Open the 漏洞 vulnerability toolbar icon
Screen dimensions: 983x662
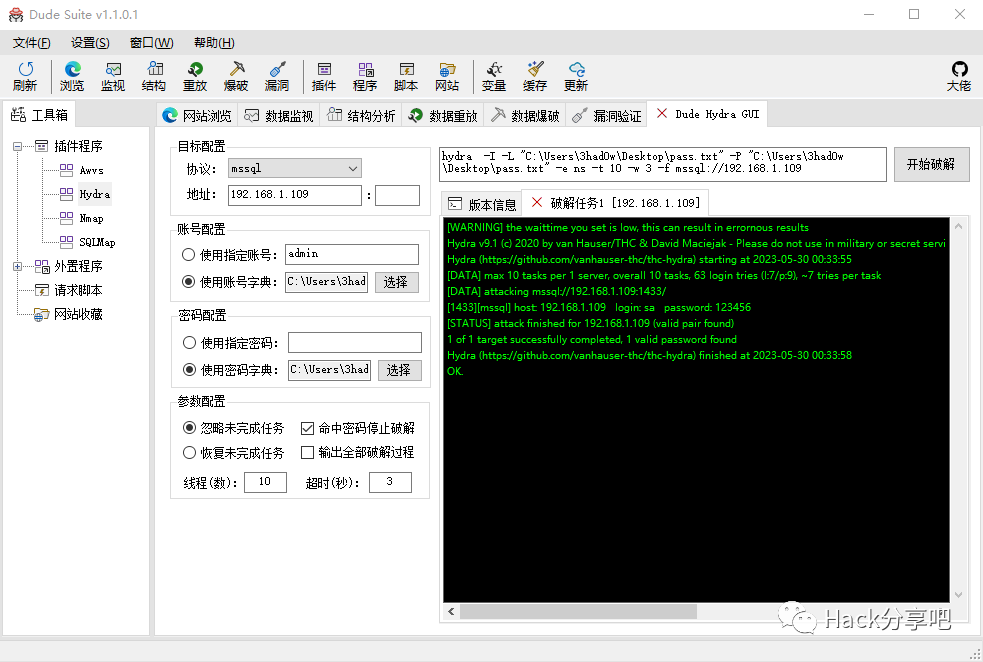(x=276, y=76)
